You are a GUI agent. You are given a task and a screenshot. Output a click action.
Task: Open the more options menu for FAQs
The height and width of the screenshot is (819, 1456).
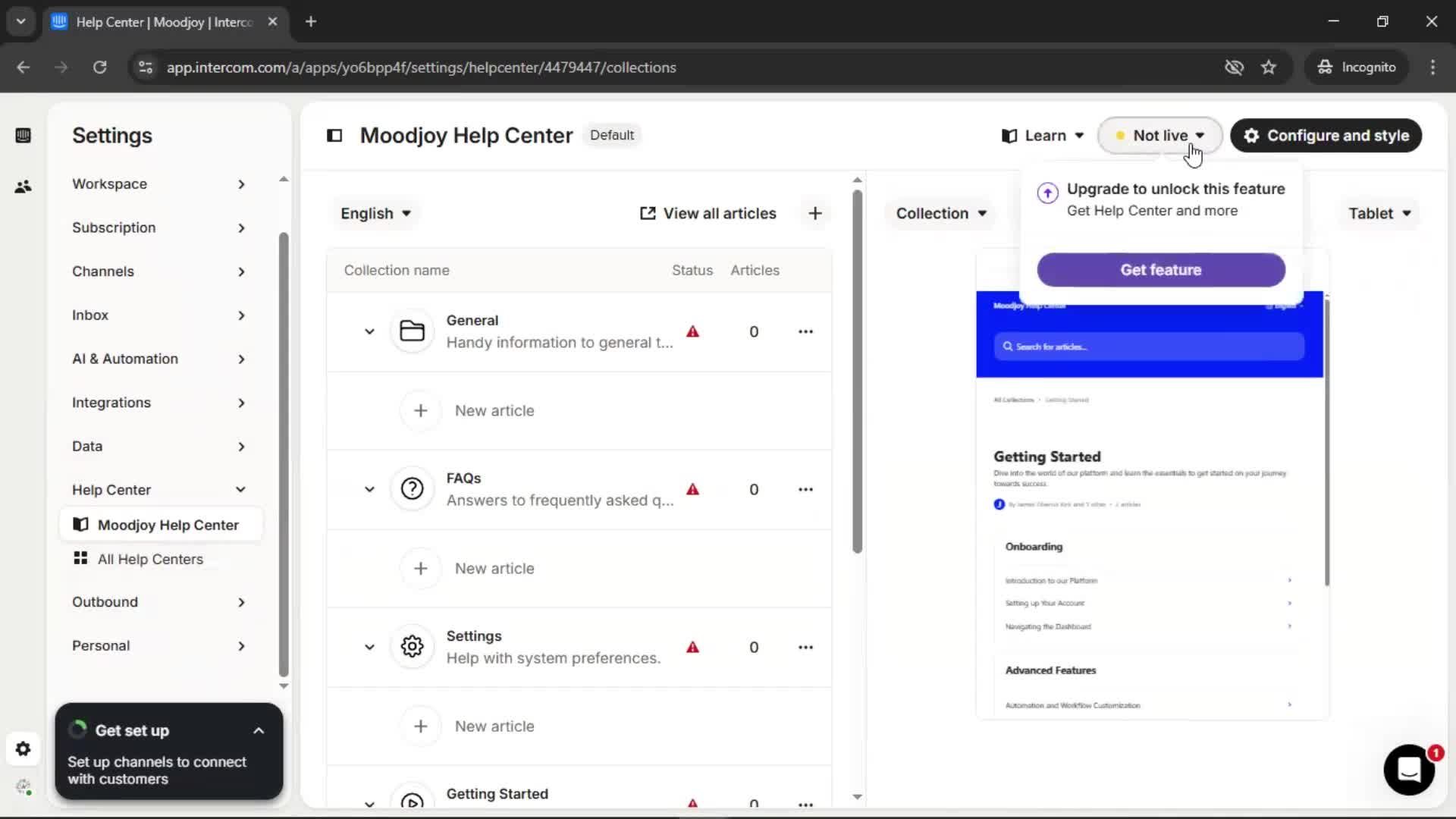pos(805,489)
